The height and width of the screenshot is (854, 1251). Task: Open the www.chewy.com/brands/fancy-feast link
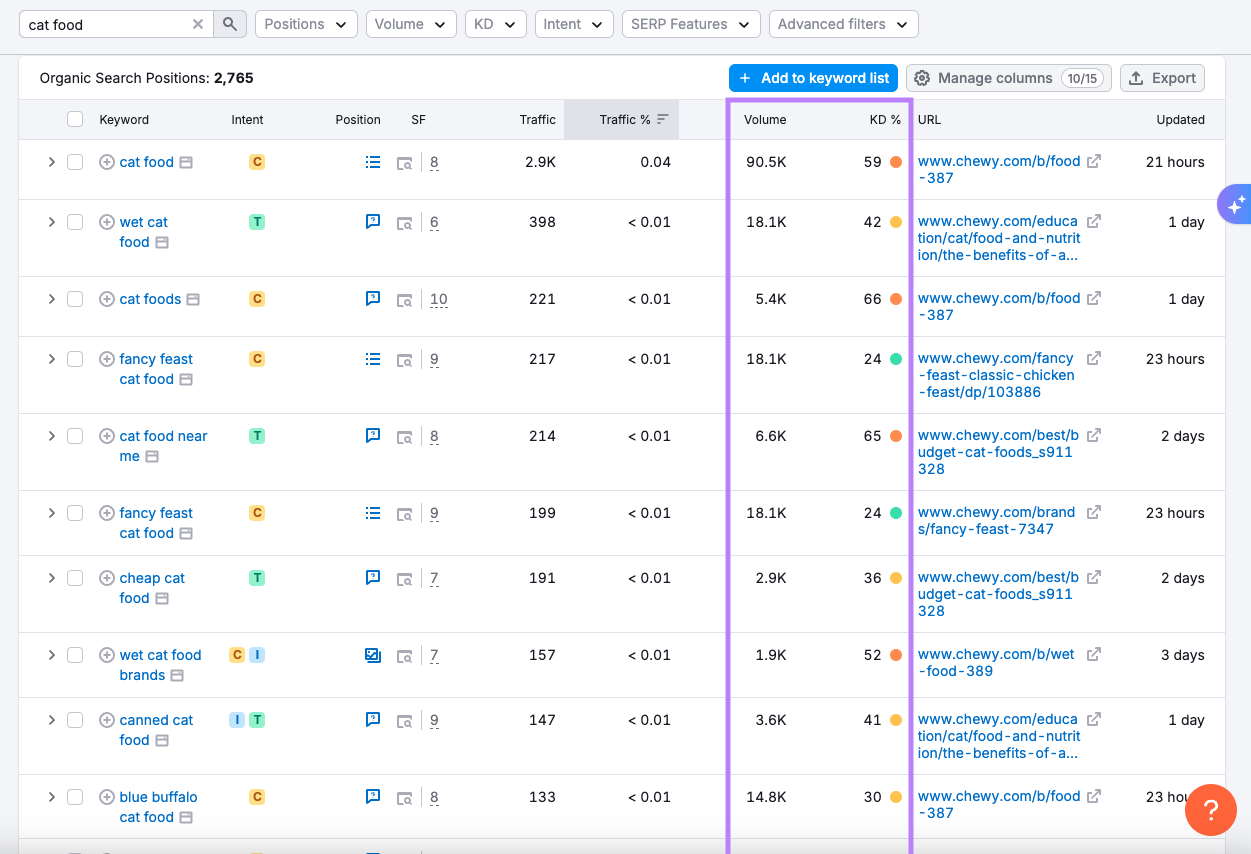(995, 522)
